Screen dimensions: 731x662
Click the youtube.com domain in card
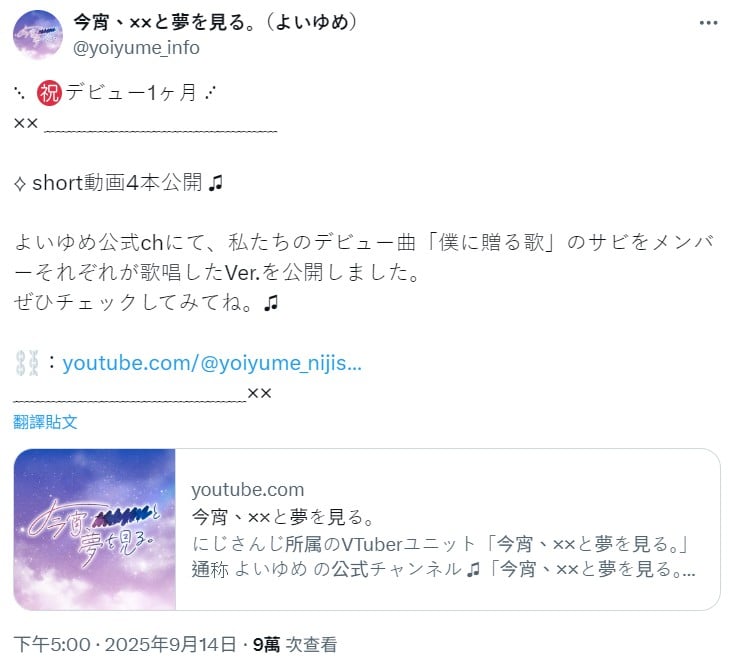click(248, 490)
